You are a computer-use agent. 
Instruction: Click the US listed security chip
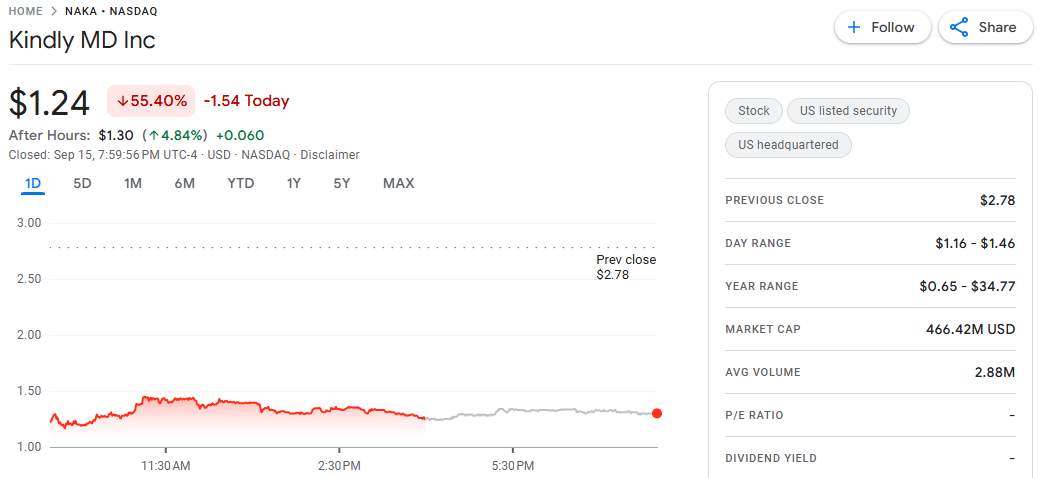click(x=848, y=111)
